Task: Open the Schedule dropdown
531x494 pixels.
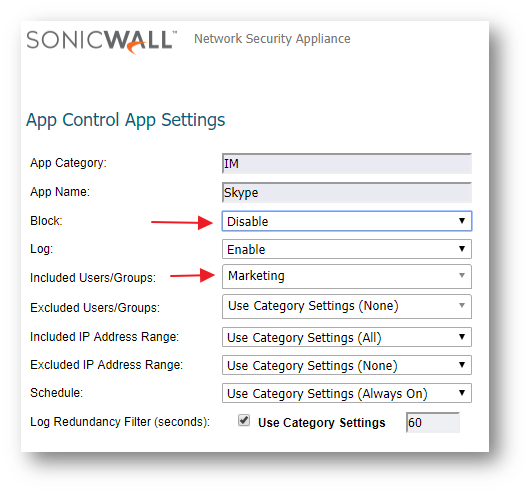Action: point(347,393)
